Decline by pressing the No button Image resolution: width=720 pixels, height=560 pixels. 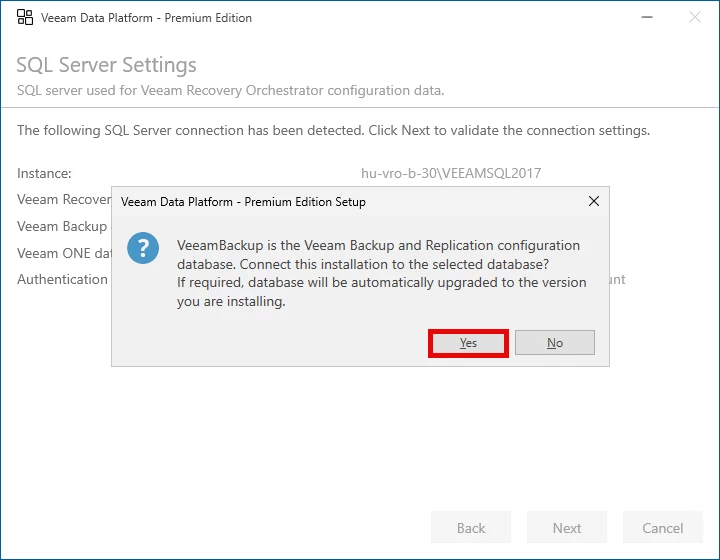555,343
